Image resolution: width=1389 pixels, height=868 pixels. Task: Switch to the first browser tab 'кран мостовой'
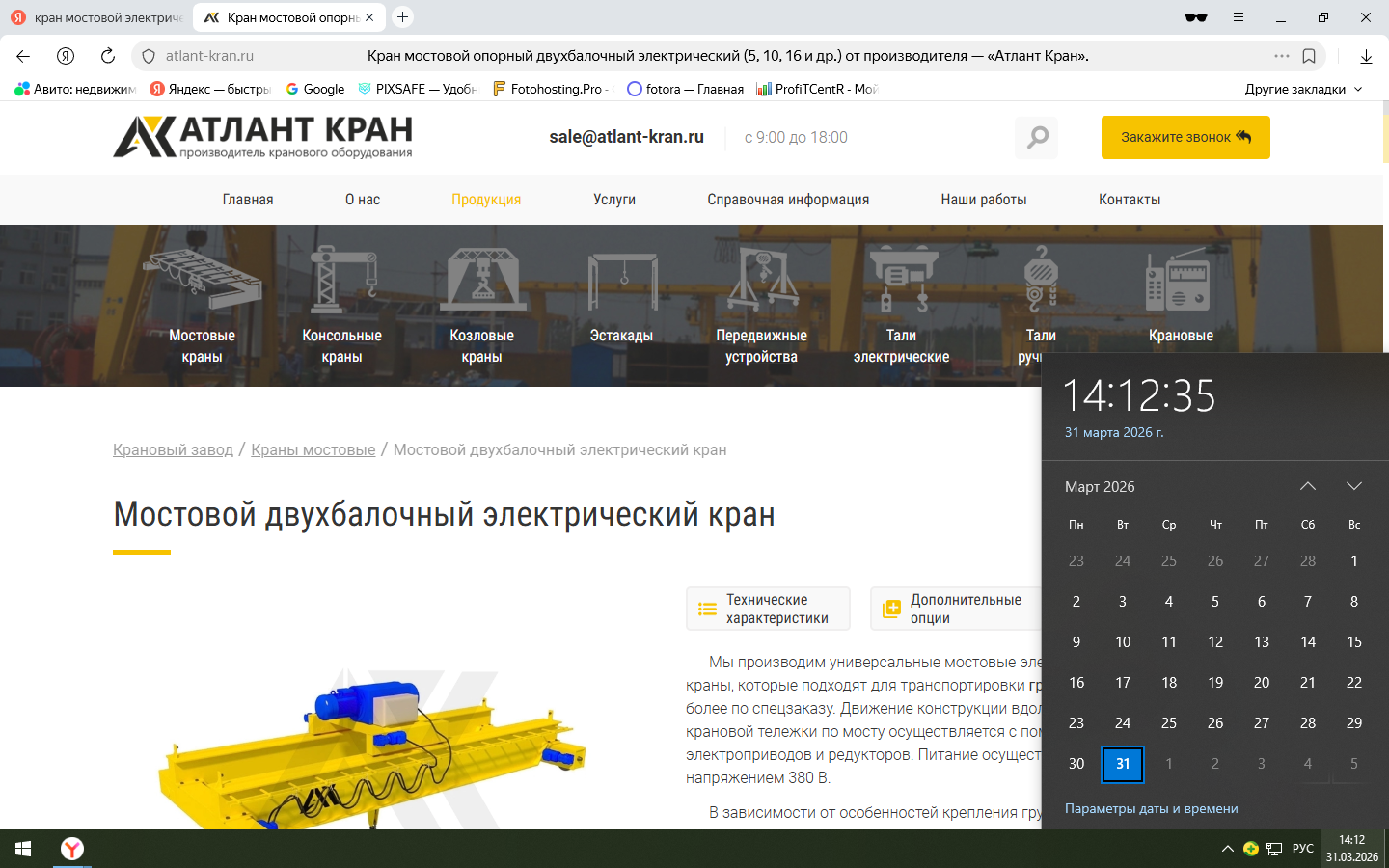96,17
